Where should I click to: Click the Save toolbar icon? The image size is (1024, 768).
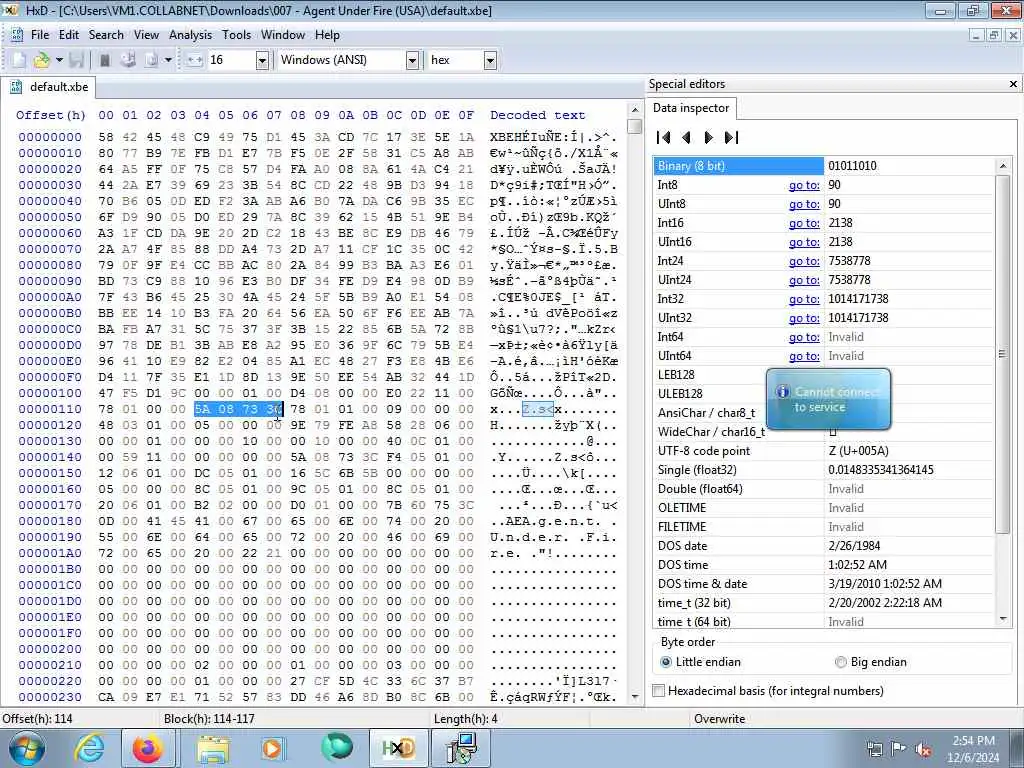pyautogui.click(x=76, y=60)
